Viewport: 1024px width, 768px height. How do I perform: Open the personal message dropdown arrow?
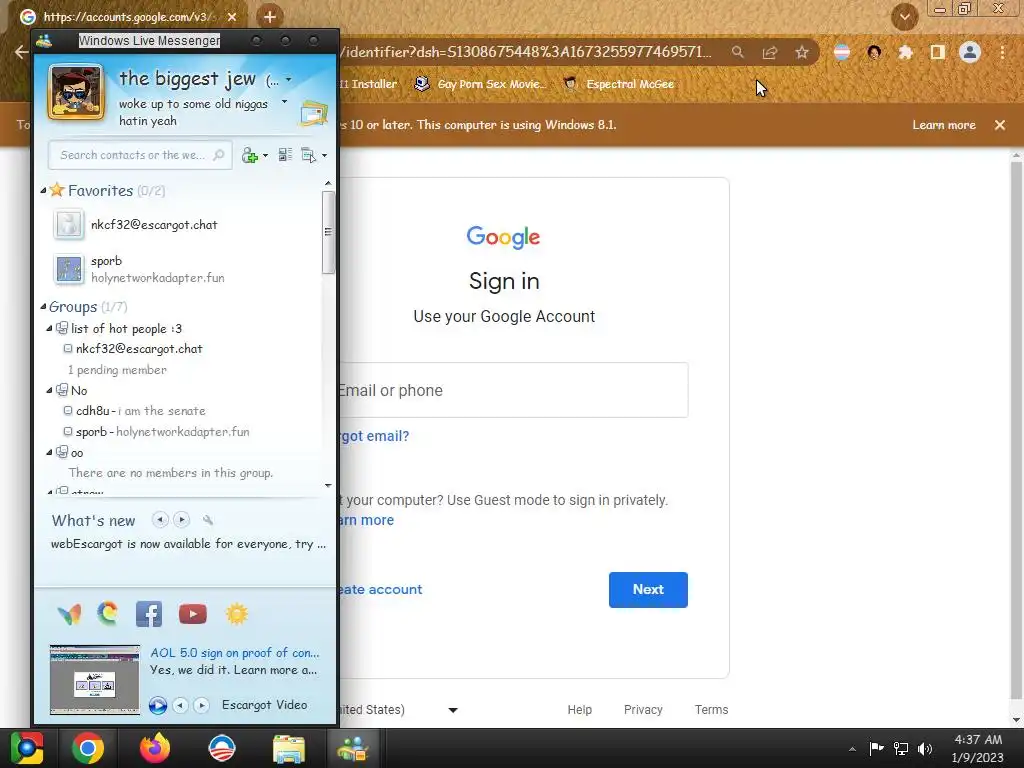point(284,102)
